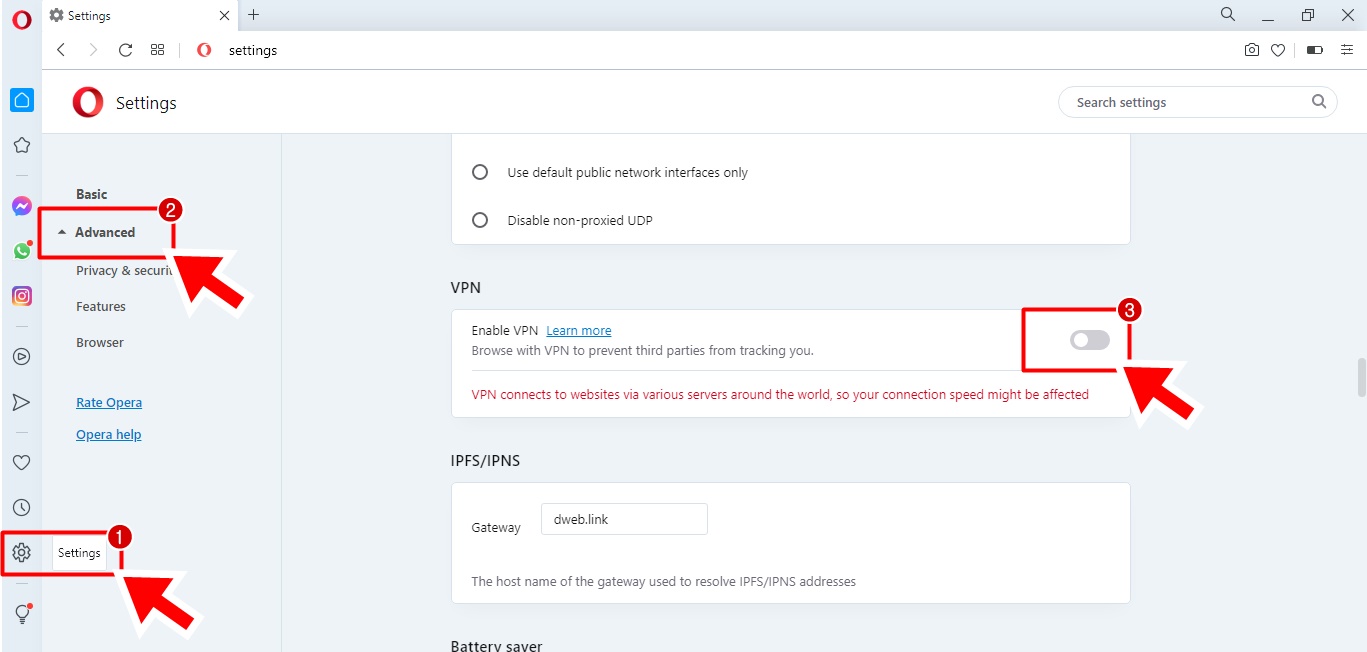Open the snapshot camera tool
Image resolution: width=1367 pixels, height=652 pixels.
1251,50
